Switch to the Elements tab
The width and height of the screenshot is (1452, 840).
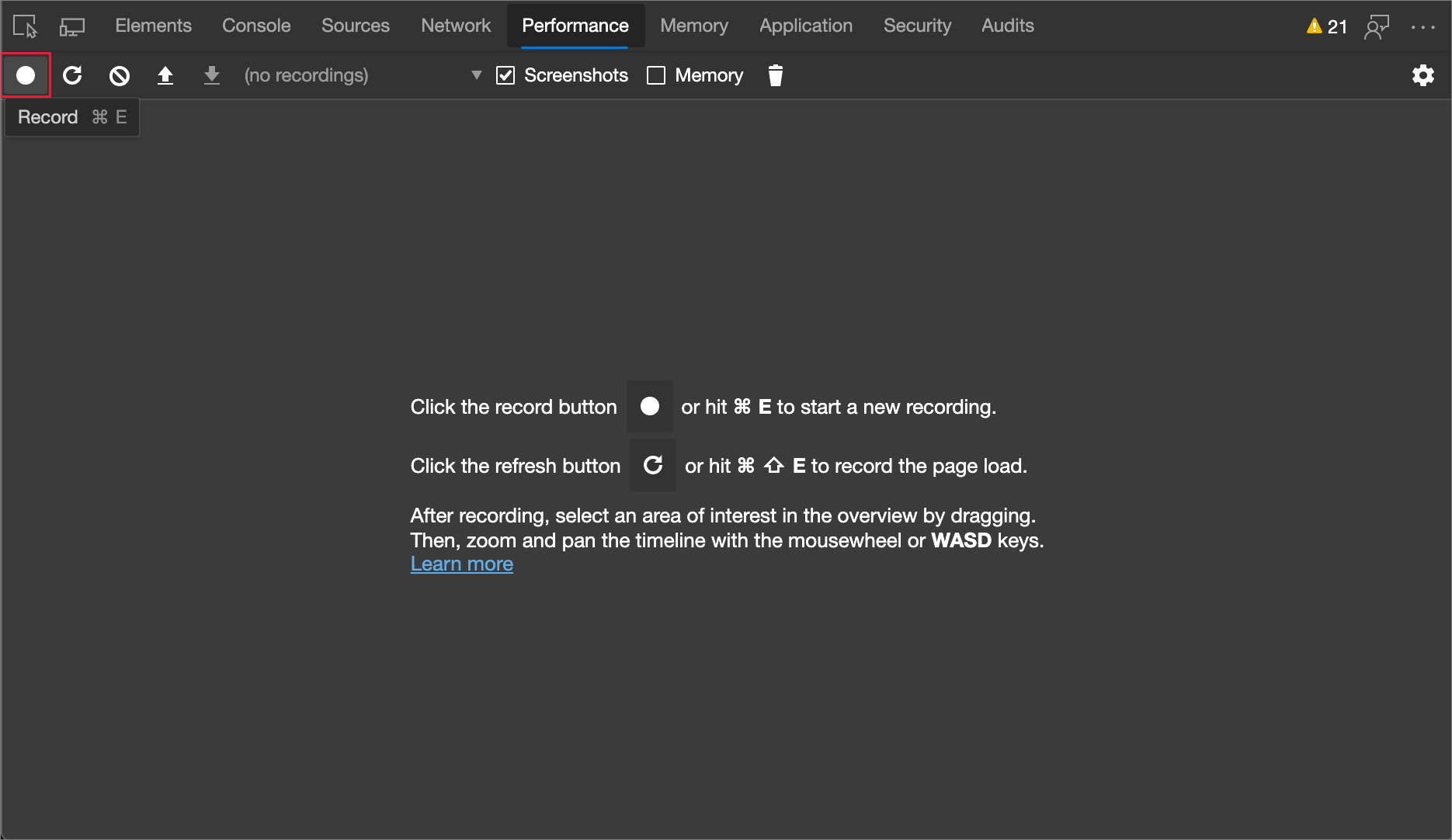[153, 26]
